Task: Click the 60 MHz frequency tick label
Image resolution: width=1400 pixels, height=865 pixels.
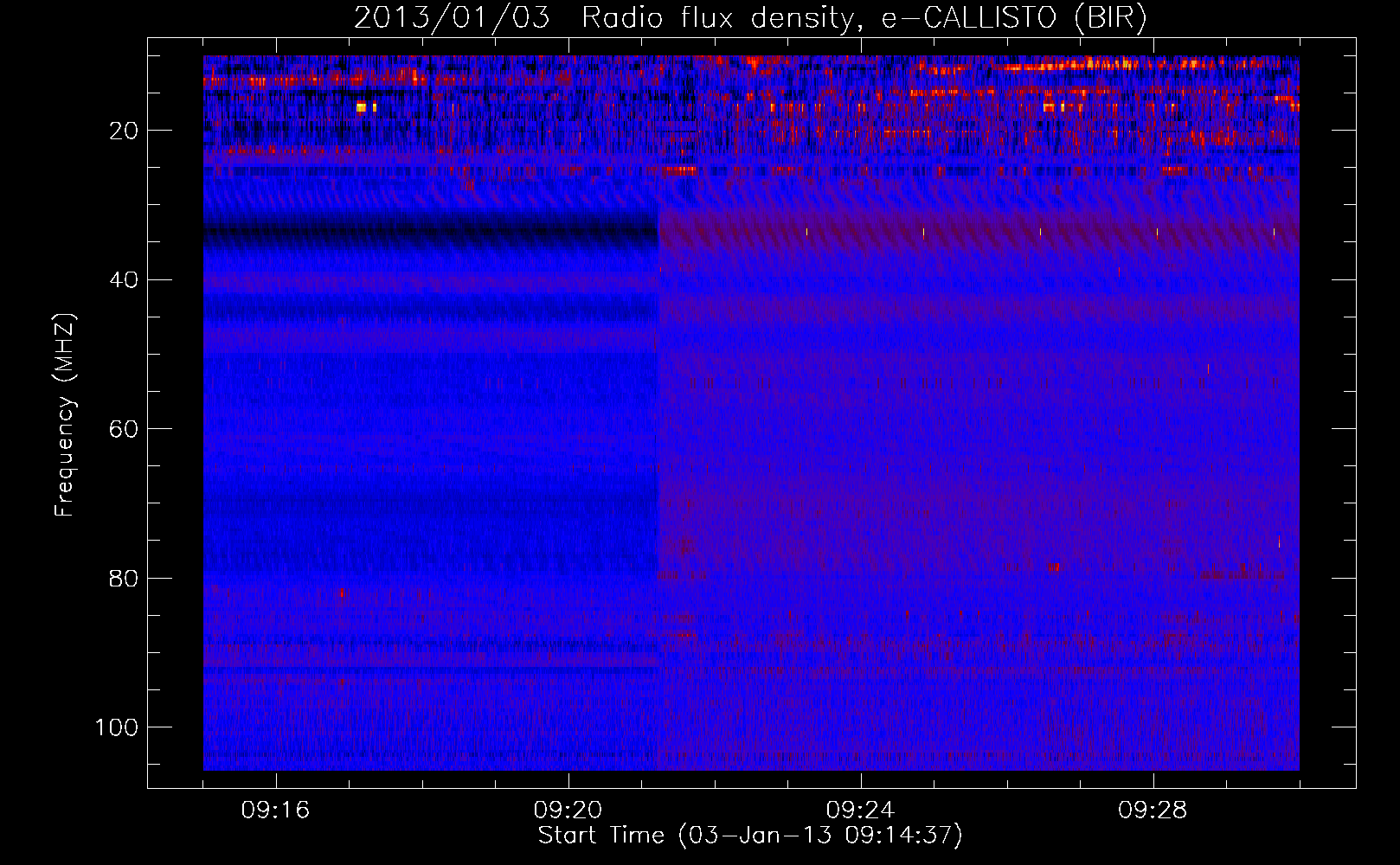Action: 125,429
